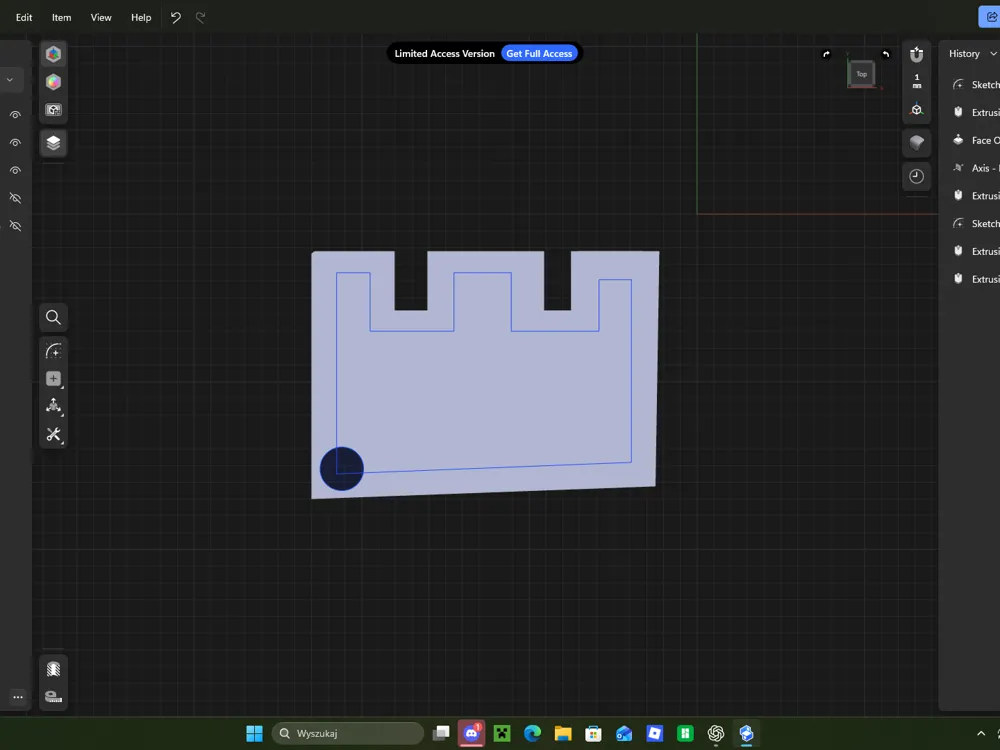Image resolution: width=1000 pixels, height=750 pixels.
Task: Show hidden tray icons chevron
Action: pyautogui.click(x=981, y=733)
